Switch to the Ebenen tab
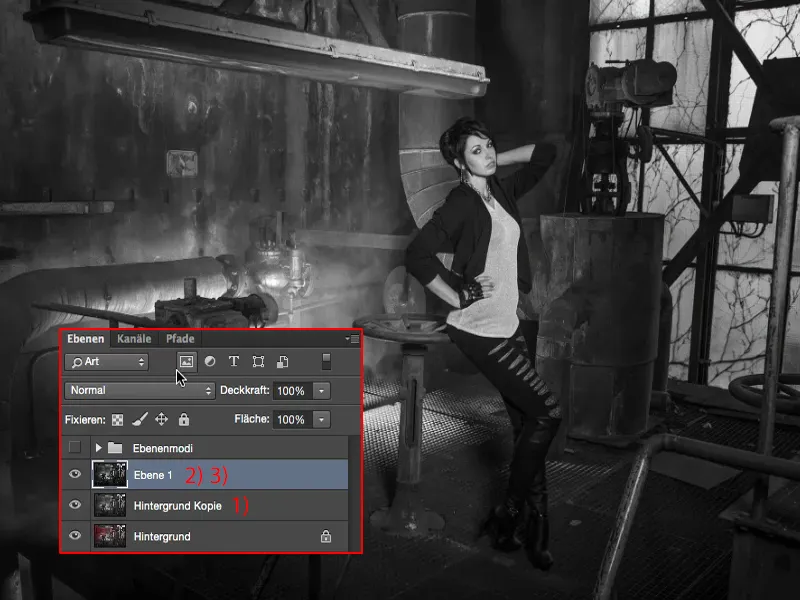This screenshot has width=800, height=600. coord(85,339)
